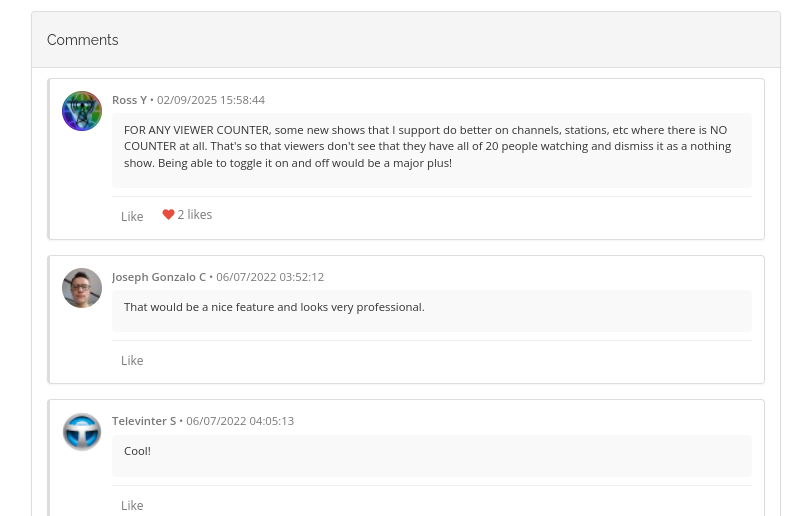Click the 02/09/2025 15:58:44 timestamp

(x=211, y=100)
